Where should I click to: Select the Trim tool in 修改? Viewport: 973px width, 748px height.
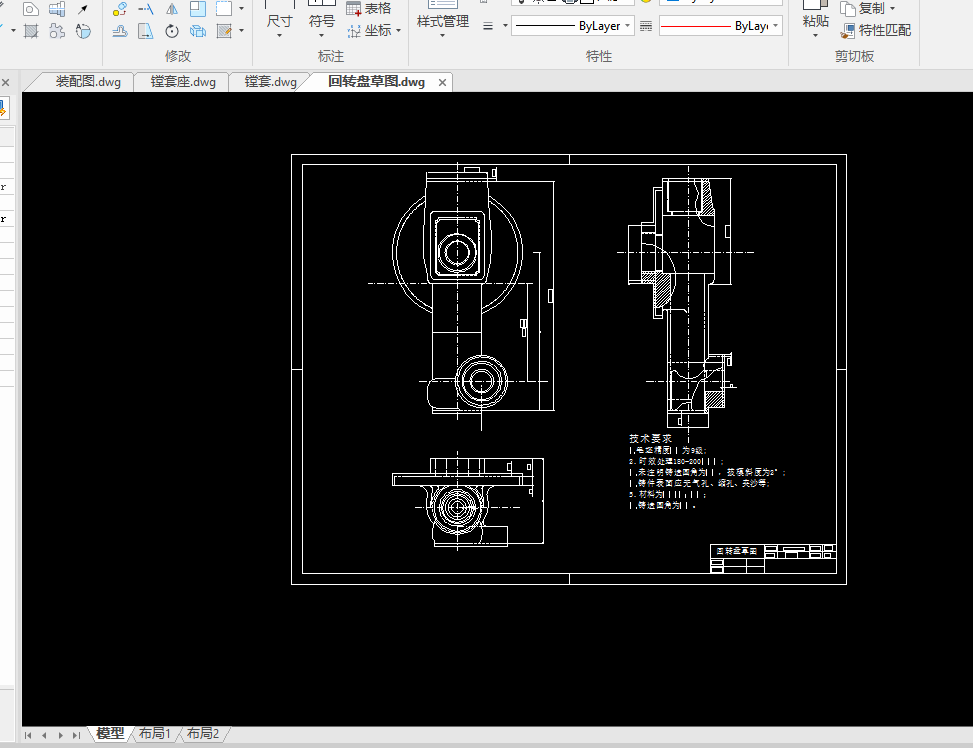tap(146, 9)
